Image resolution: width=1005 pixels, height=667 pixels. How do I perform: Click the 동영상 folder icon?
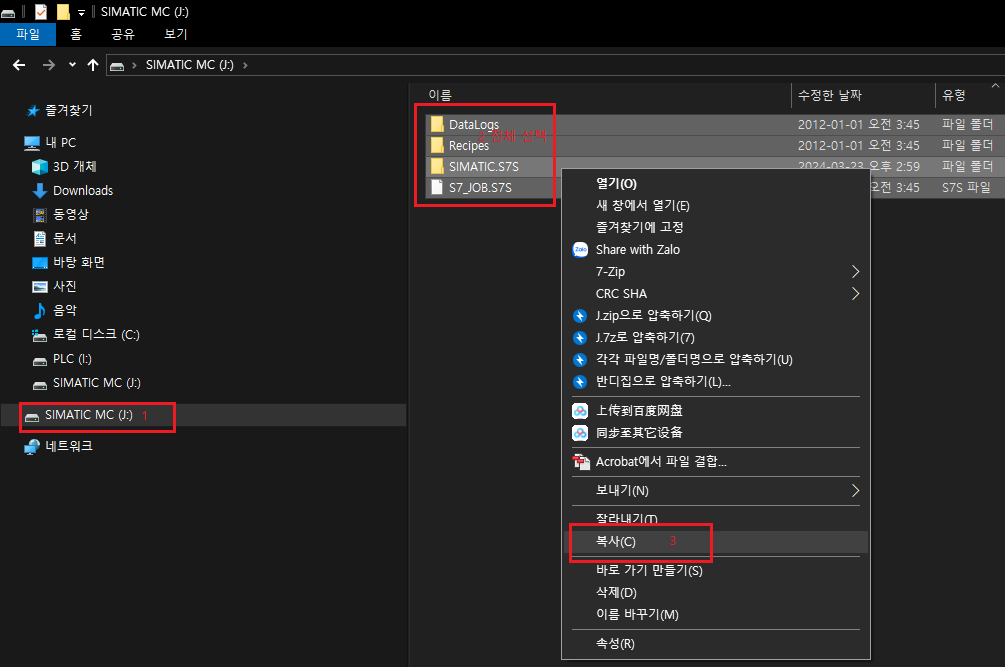click(40, 215)
